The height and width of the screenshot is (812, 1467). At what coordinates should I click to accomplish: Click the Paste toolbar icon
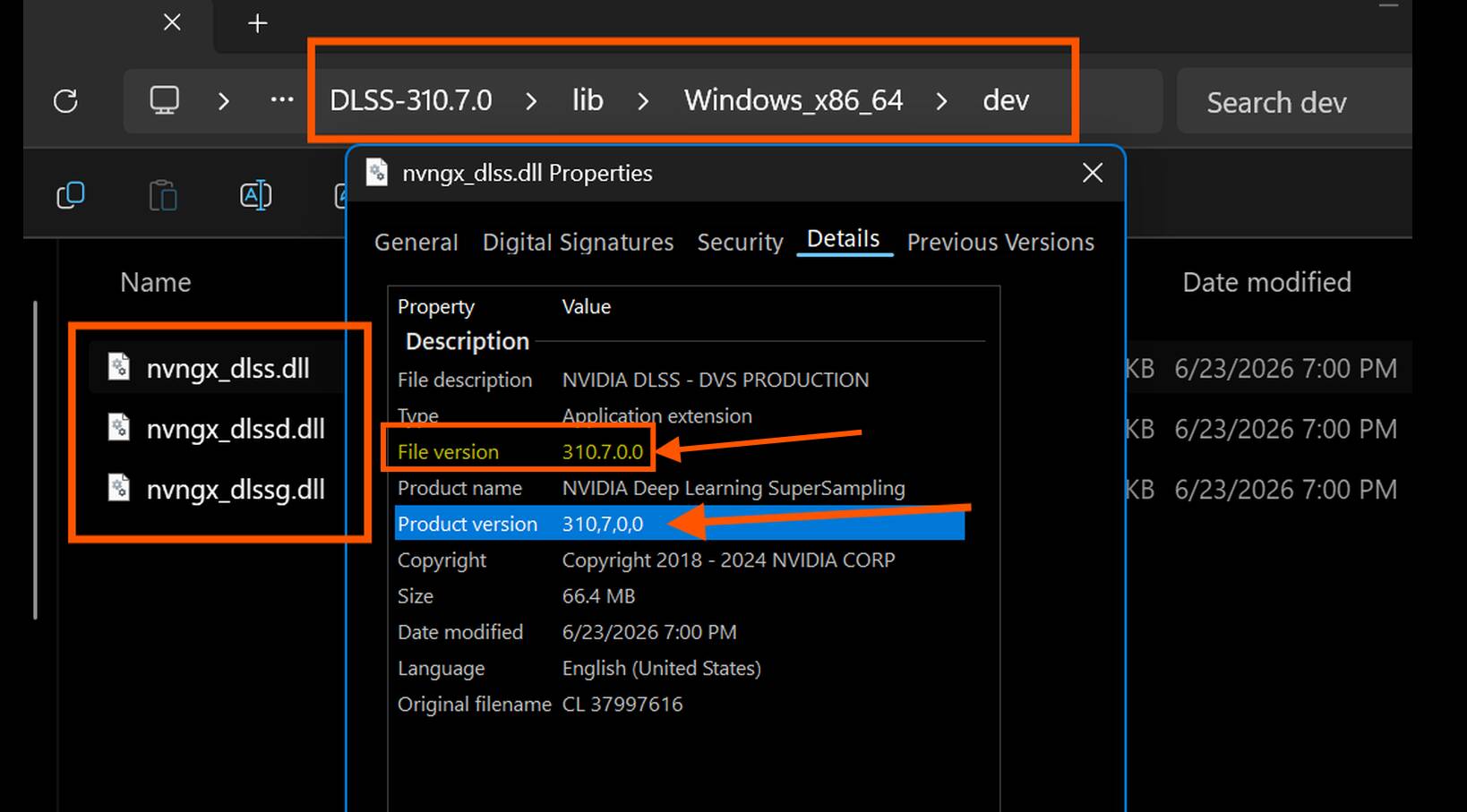pos(163,195)
